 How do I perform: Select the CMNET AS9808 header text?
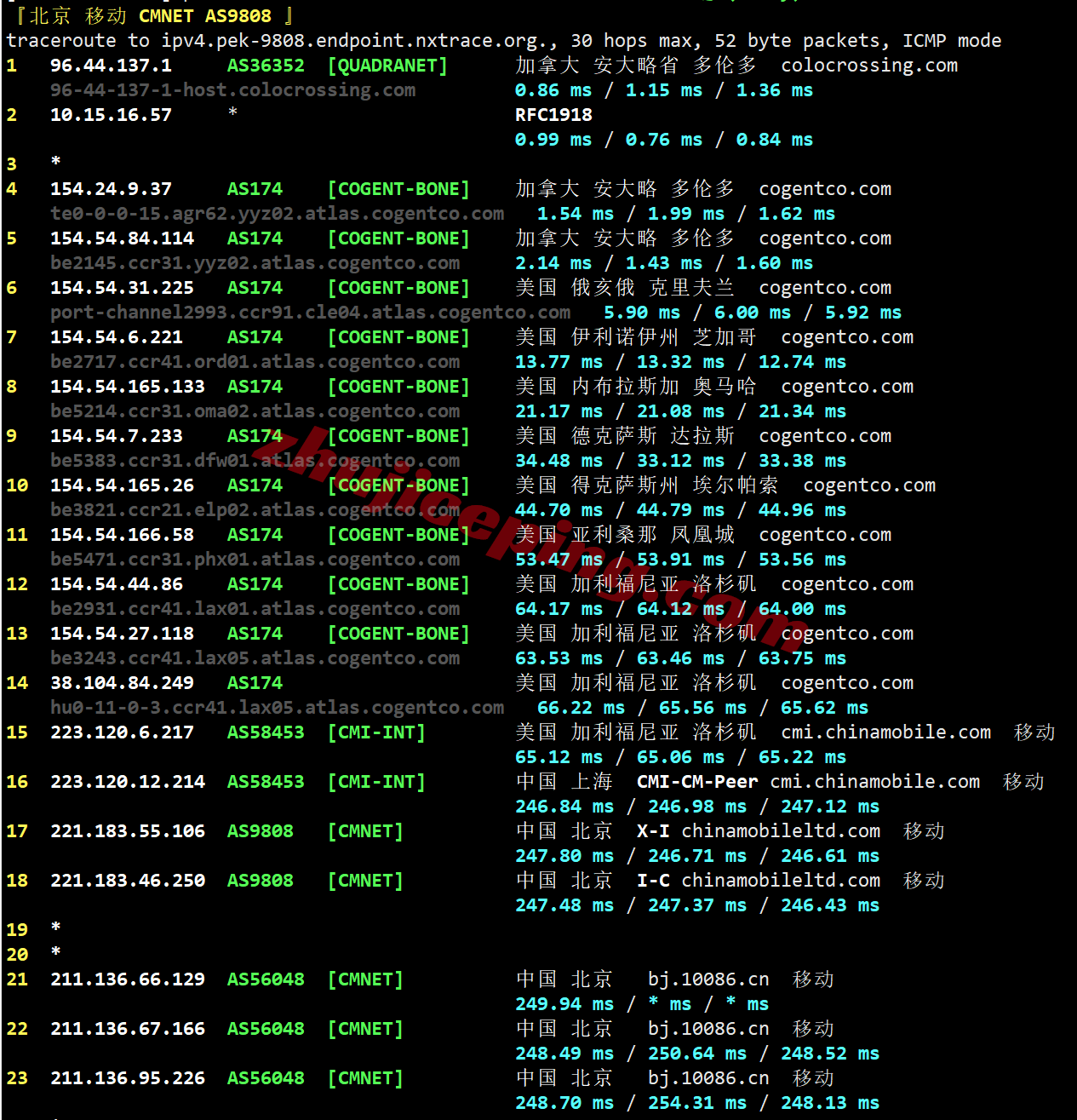coord(205,16)
